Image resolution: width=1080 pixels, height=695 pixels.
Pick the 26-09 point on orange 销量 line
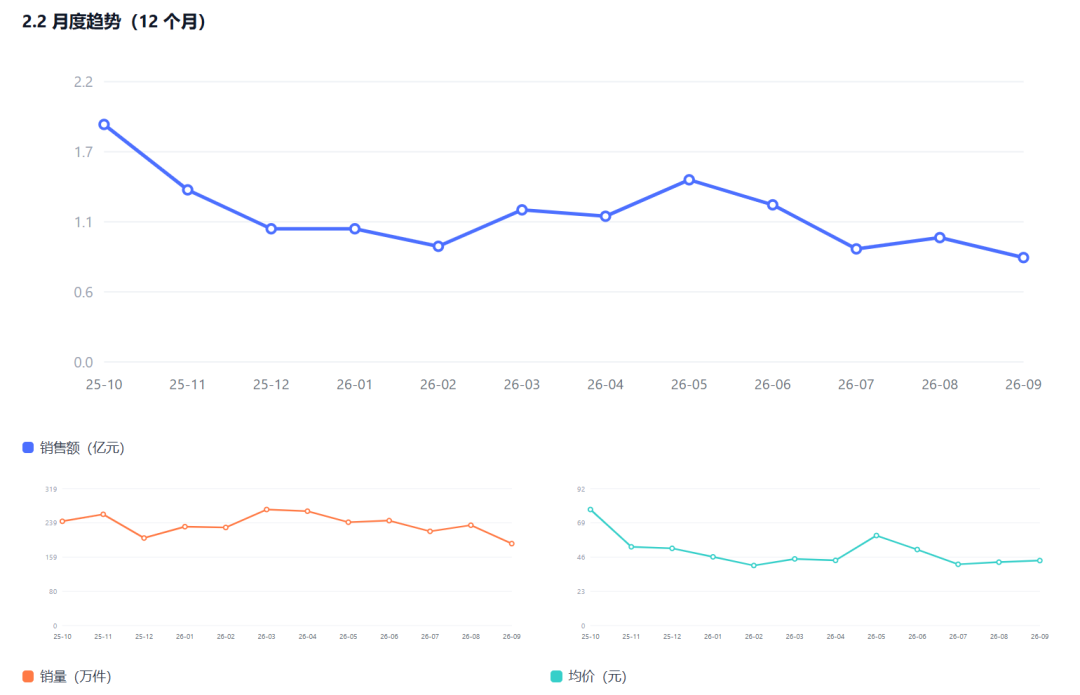pos(512,543)
